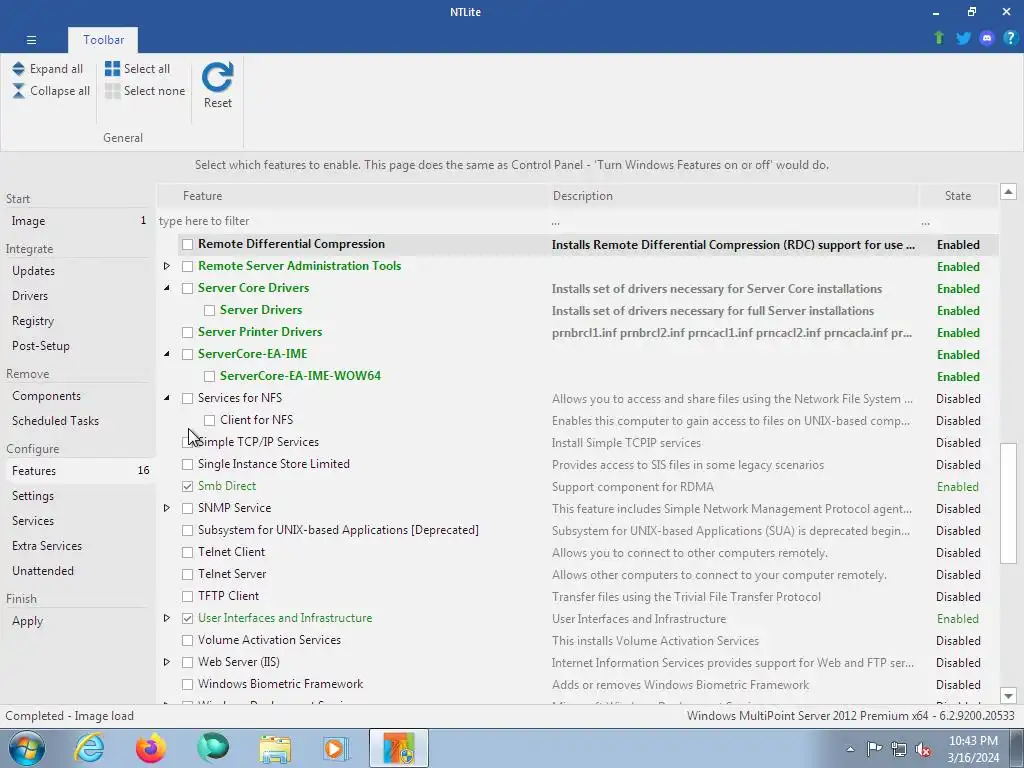The width and height of the screenshot is (1024, 768).
Task: Expand the SNMP Service node
Action: pyautogui.click(x=167, y=508)
